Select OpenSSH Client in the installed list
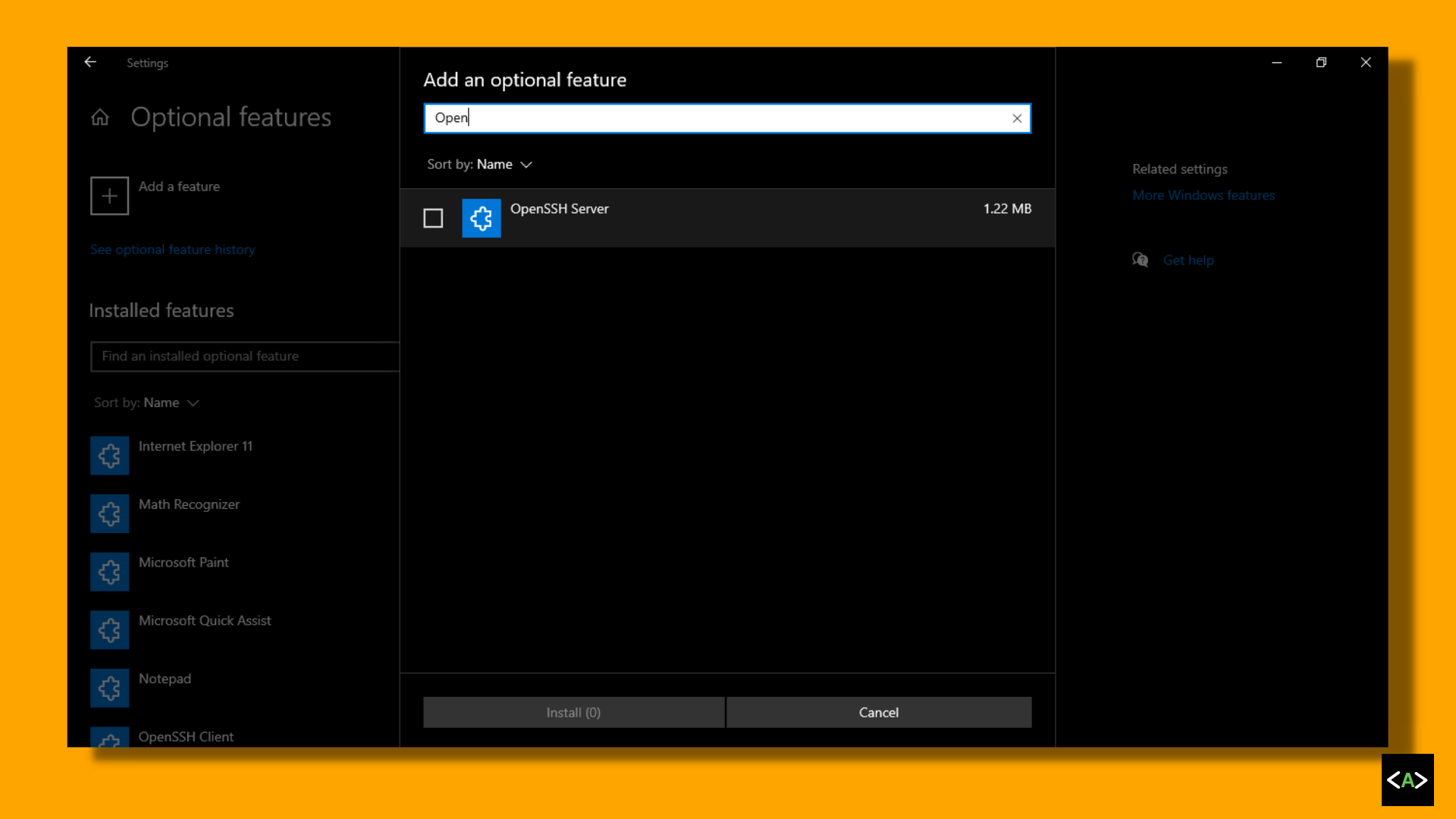The image size is (1456, 819). click(186, 736)
